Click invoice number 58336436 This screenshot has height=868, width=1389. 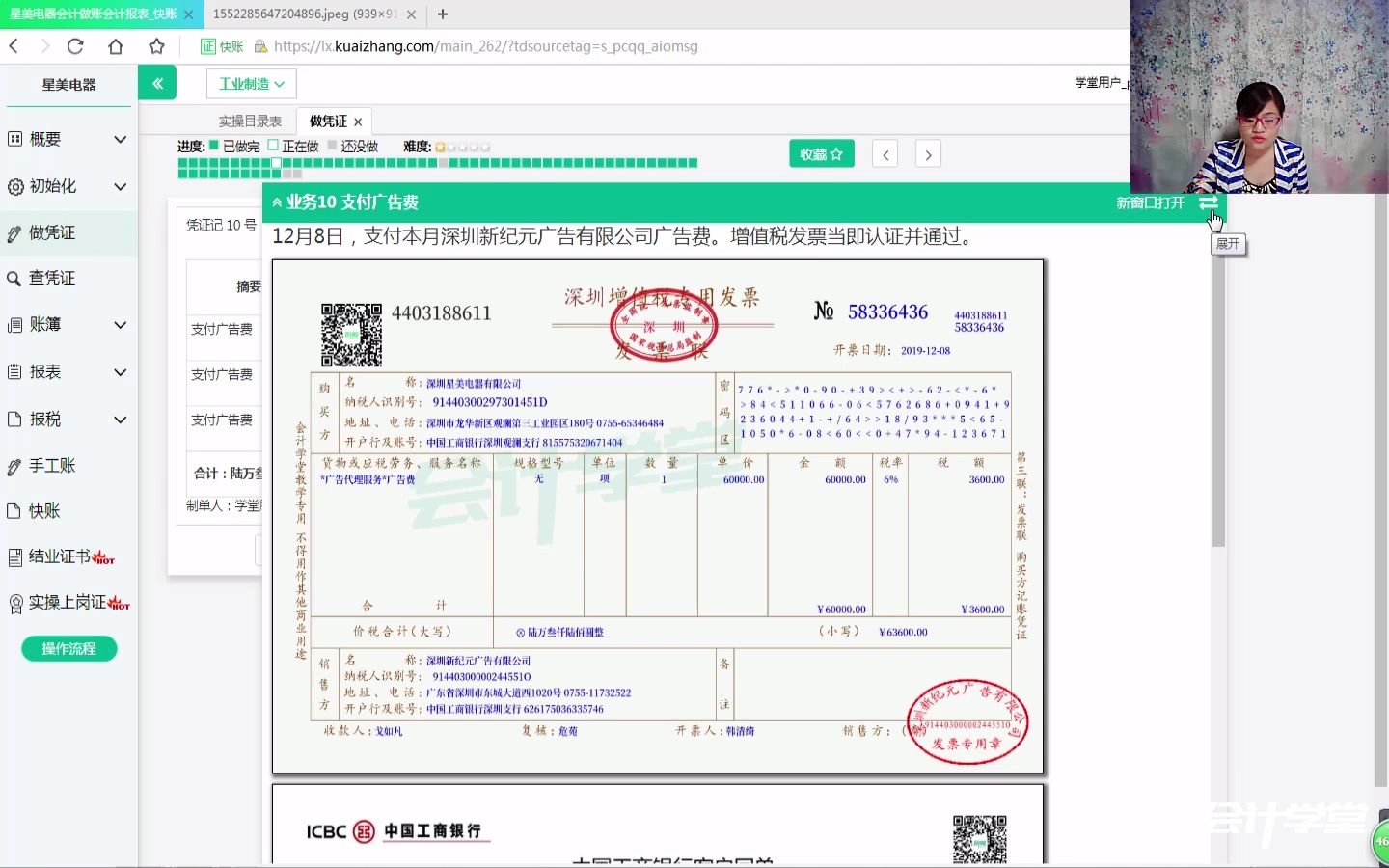[x=887, y=312]
